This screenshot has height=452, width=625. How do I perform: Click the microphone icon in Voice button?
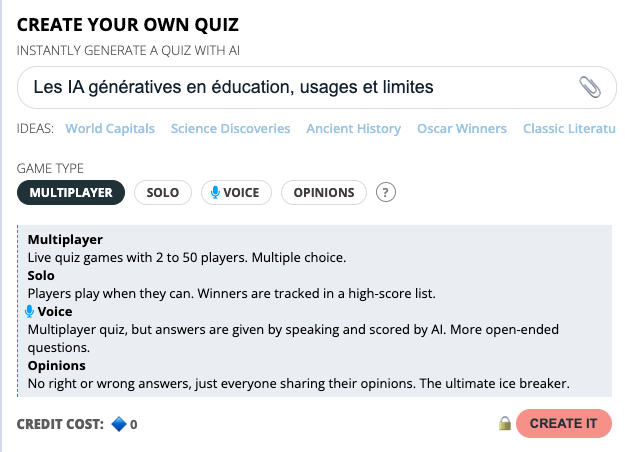pyautogui.click(x=215, y=192)
